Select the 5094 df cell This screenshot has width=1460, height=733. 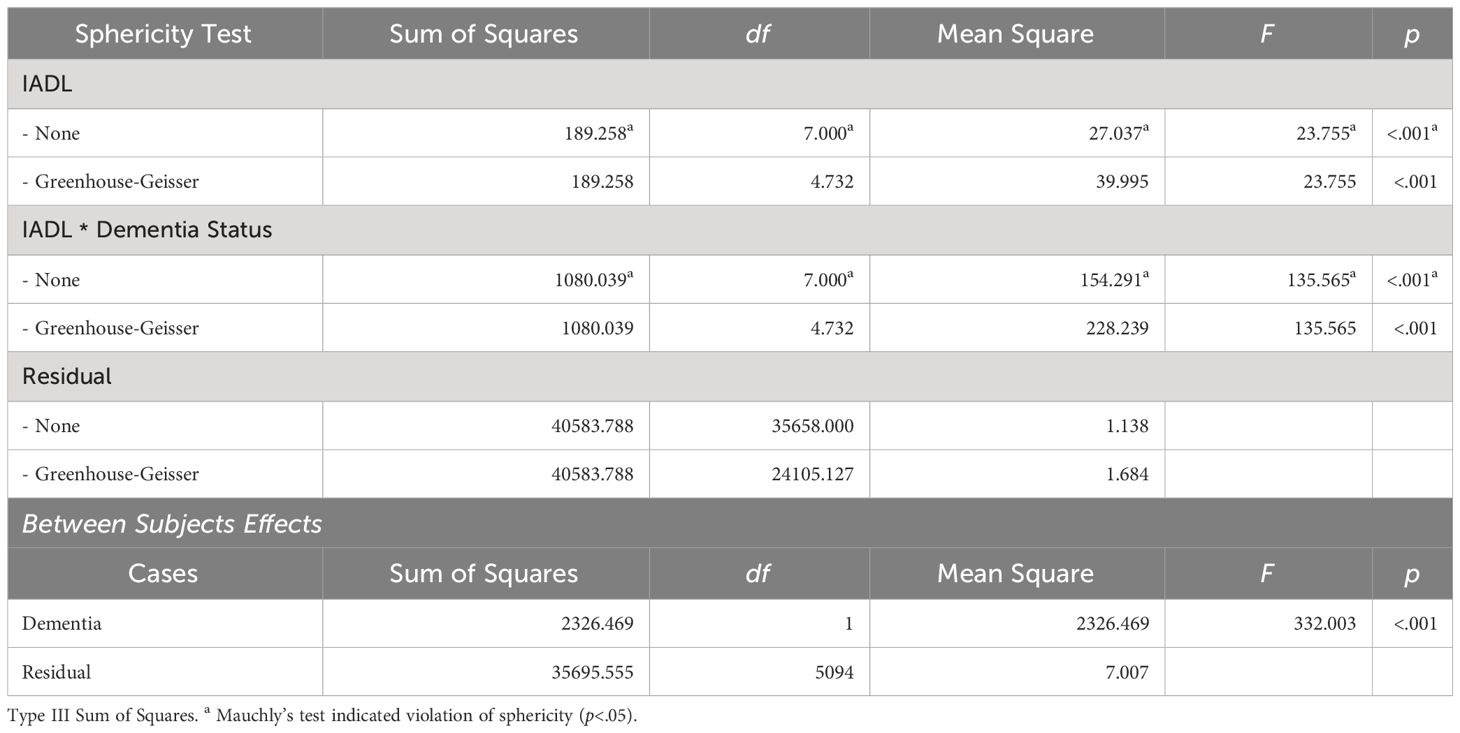(832, 672)
